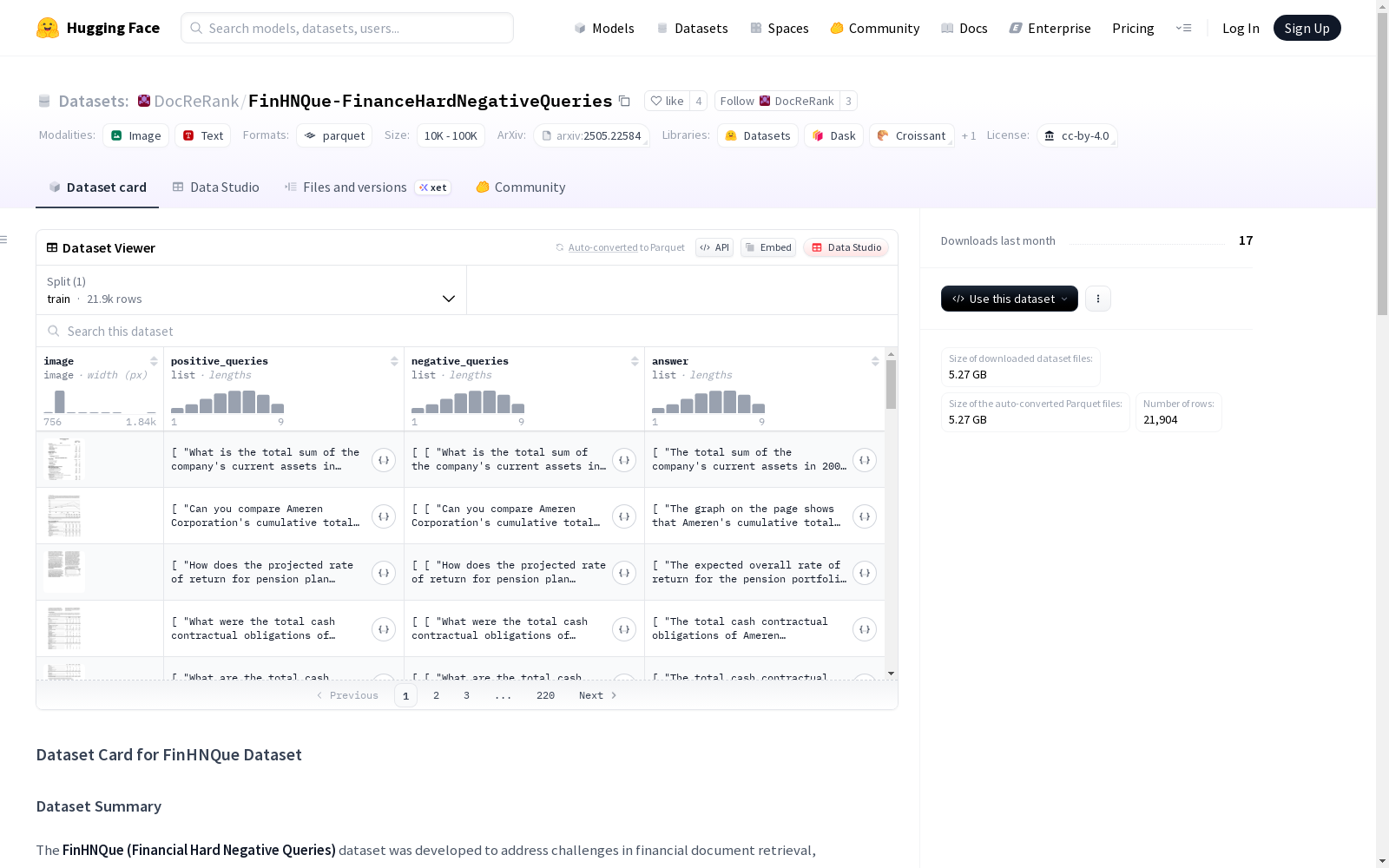
Task: Filter by the Image modality tag
Action: [x=136, y=135]
